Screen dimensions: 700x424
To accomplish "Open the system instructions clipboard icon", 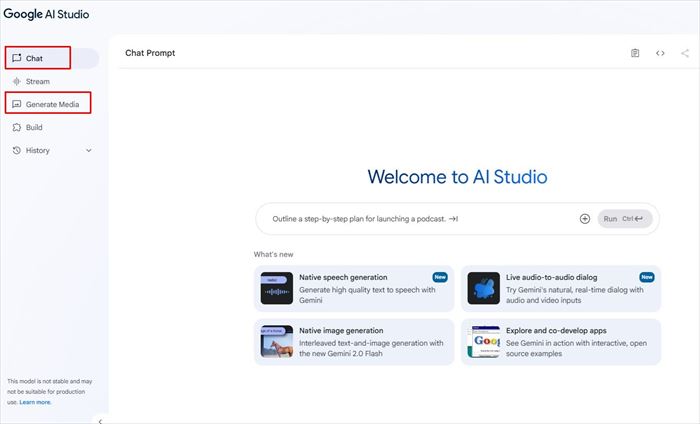I will point(635,53).
